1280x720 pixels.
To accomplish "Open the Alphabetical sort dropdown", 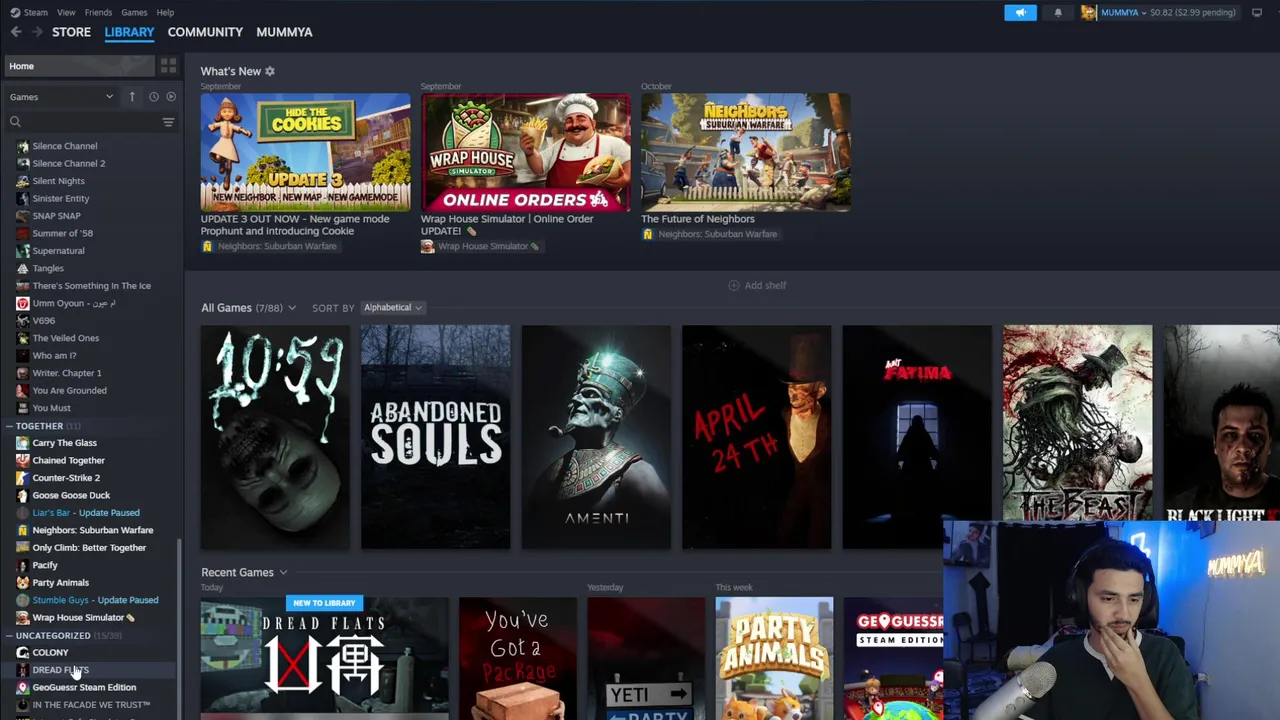I will [x=392, y=308].
